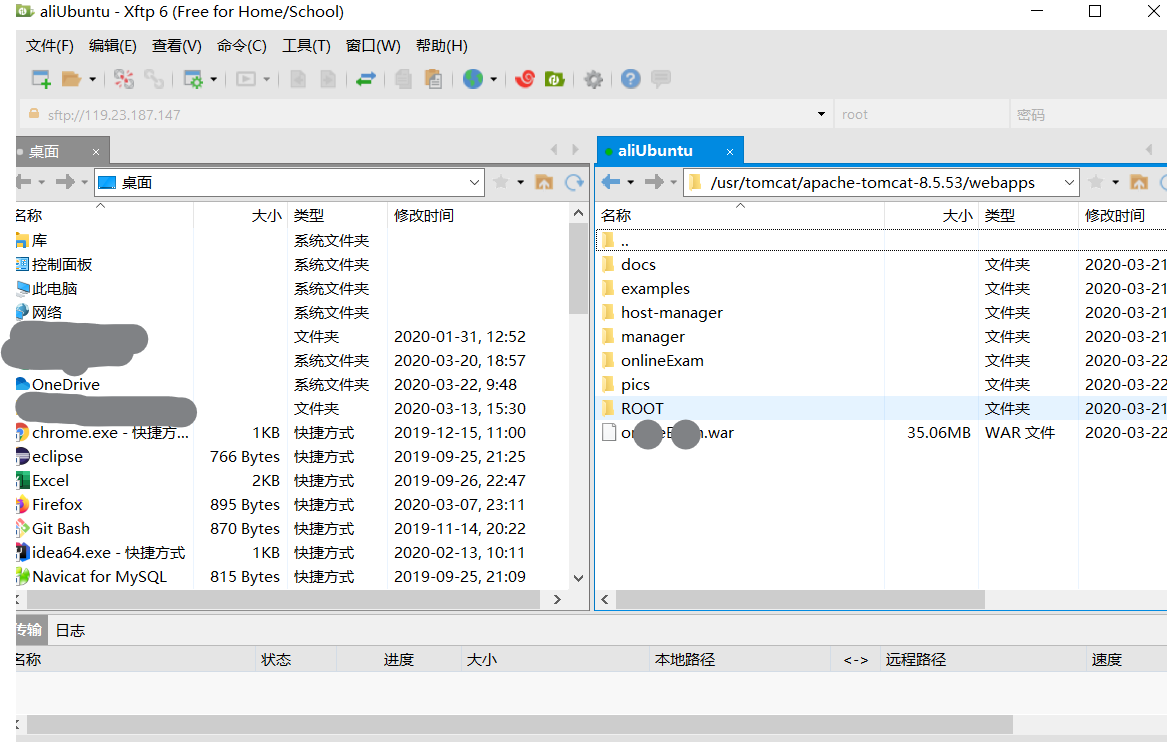Screen dimensions: 1167x742
Task: Sort the local pane by 修改时间 header
Action: (477, 216)
